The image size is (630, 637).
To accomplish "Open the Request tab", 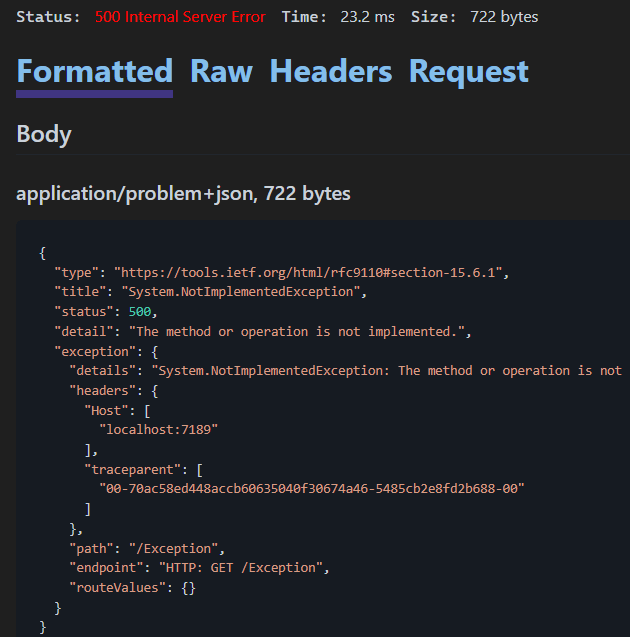I will (469, 72).
